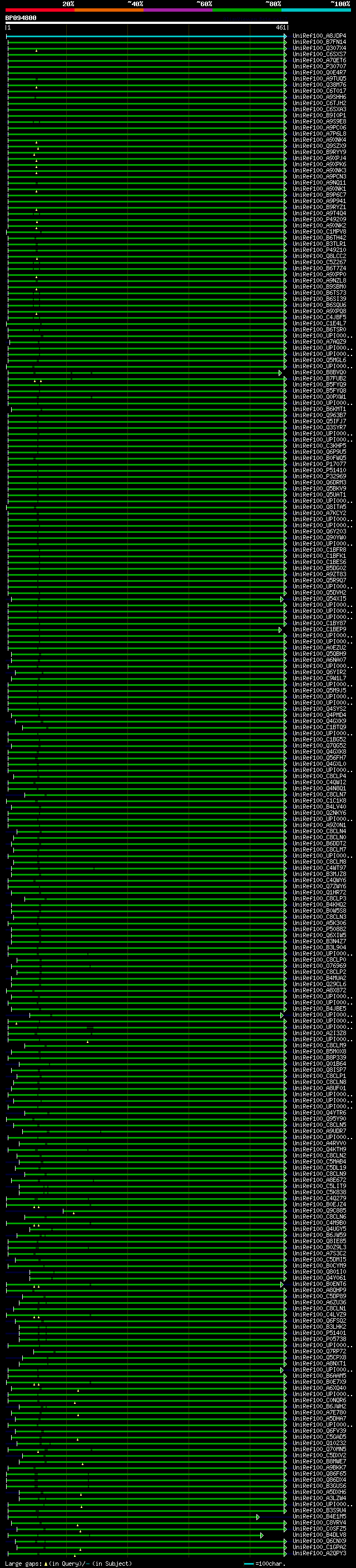356x1568 pixels.
Task: Open hit UniRef100_A8JDP4
Action: point(319,36)
